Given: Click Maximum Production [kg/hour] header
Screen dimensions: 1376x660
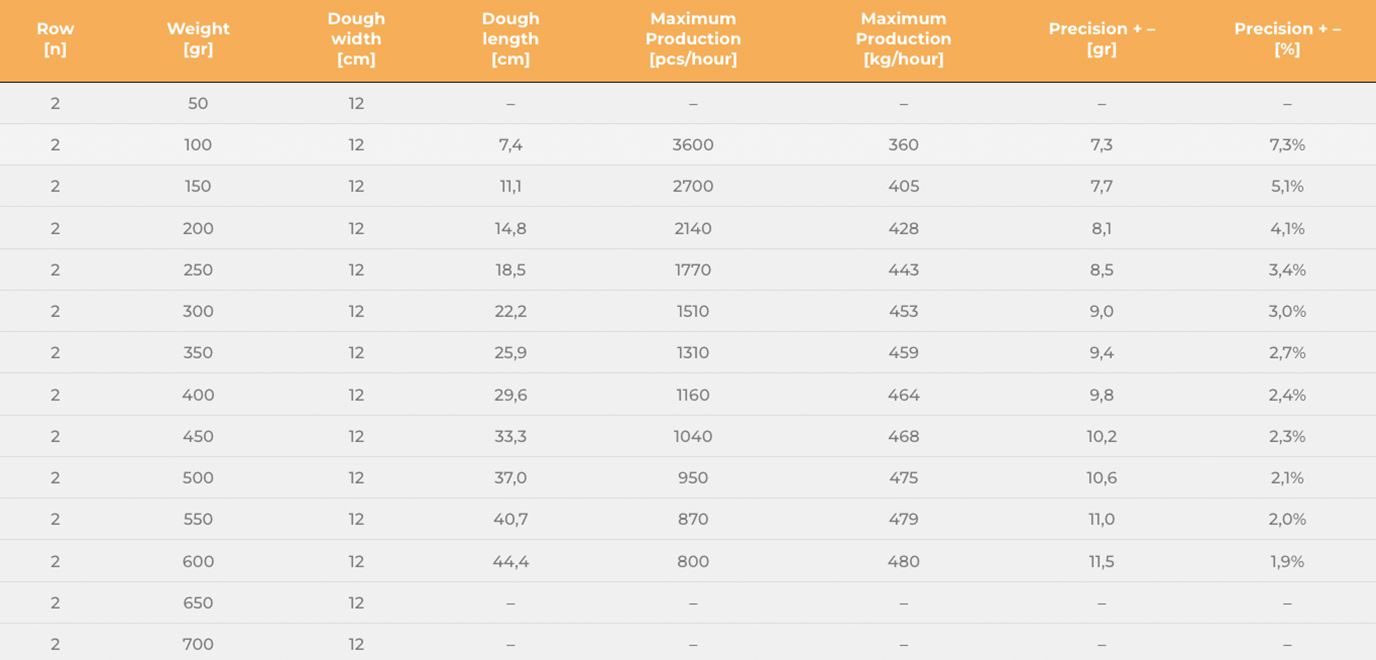Looking at the screenshot, I should pos(903,39).
